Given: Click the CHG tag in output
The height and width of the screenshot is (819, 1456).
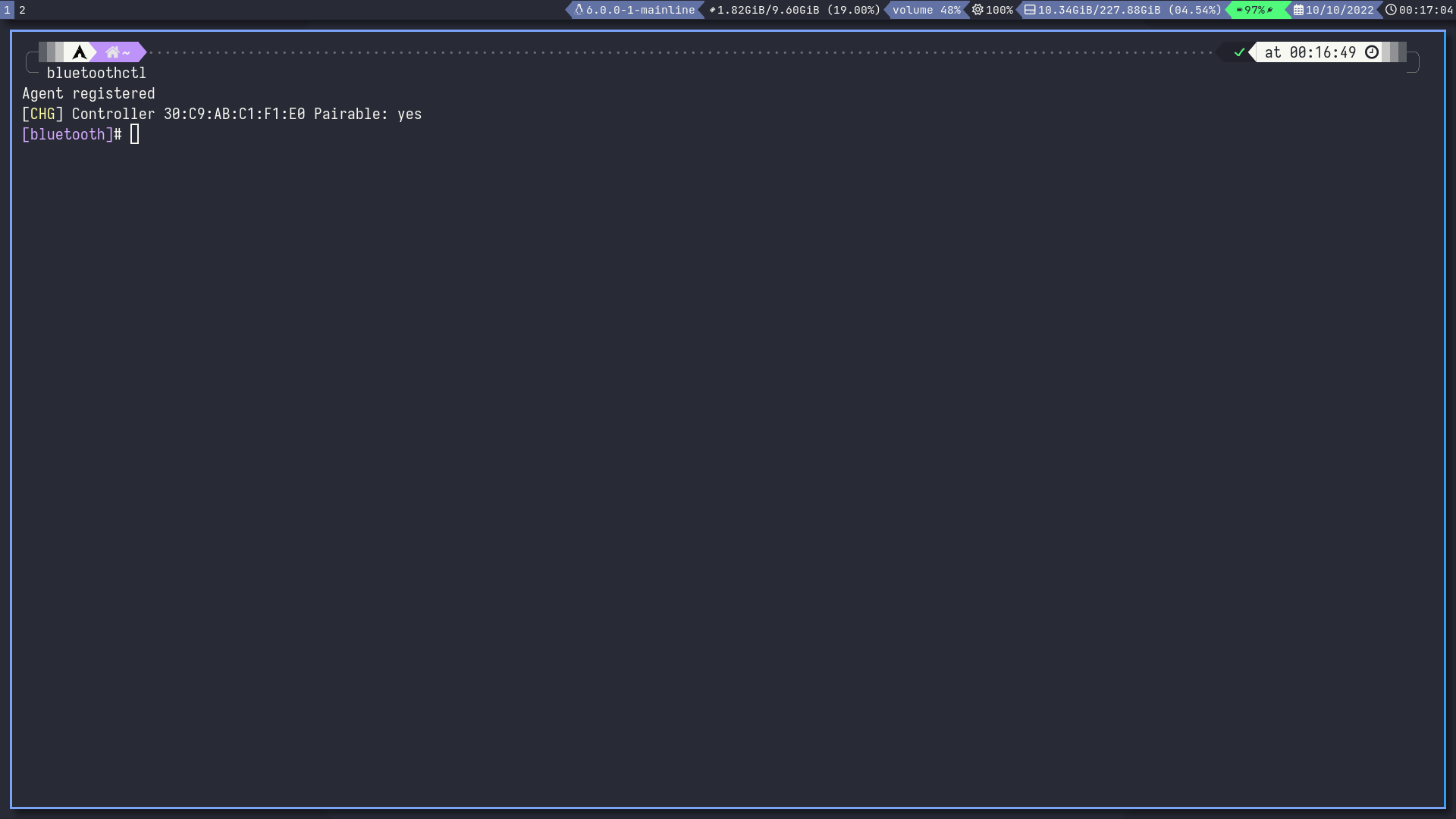Looking at the screenshot, I should tap(42, 114).
